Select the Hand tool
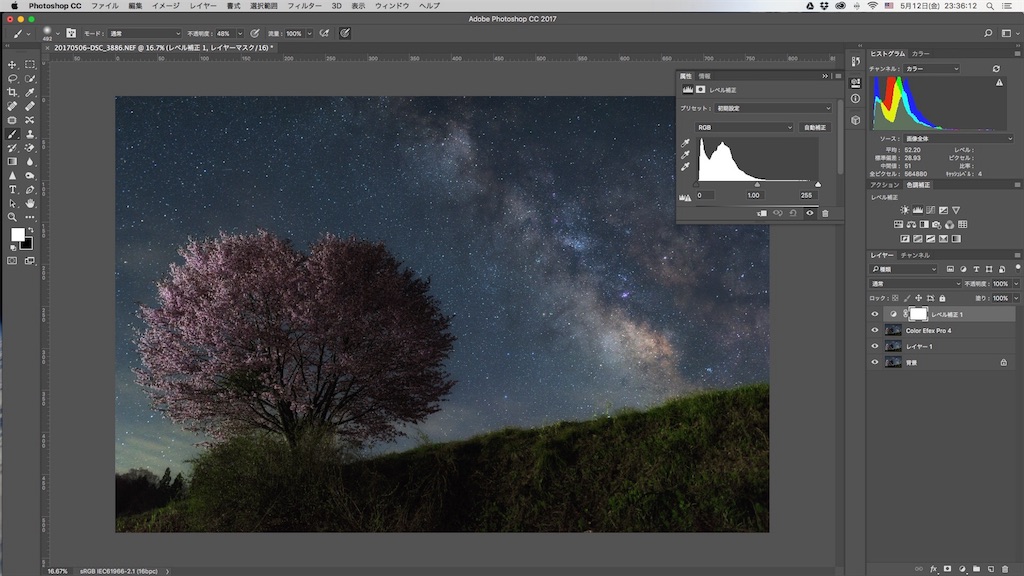 [30, 203]
